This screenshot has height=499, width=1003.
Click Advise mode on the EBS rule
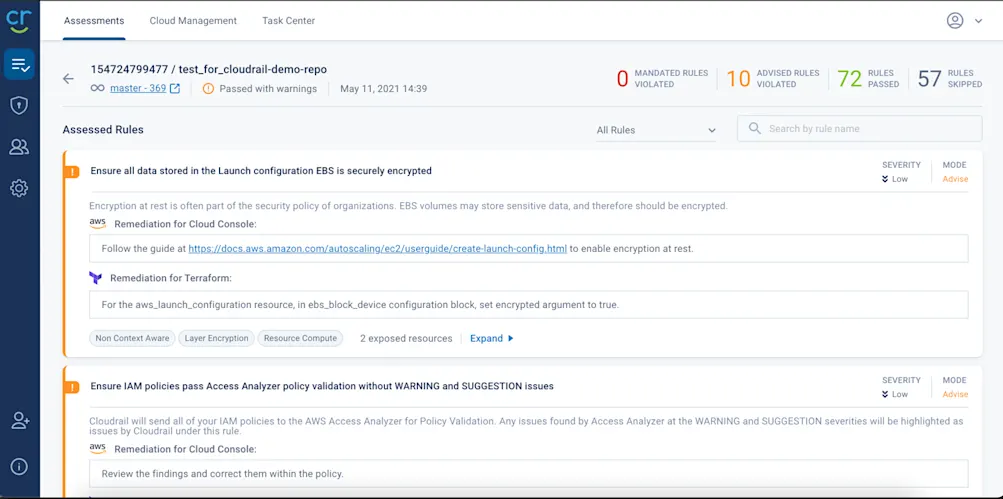point(955,179)
